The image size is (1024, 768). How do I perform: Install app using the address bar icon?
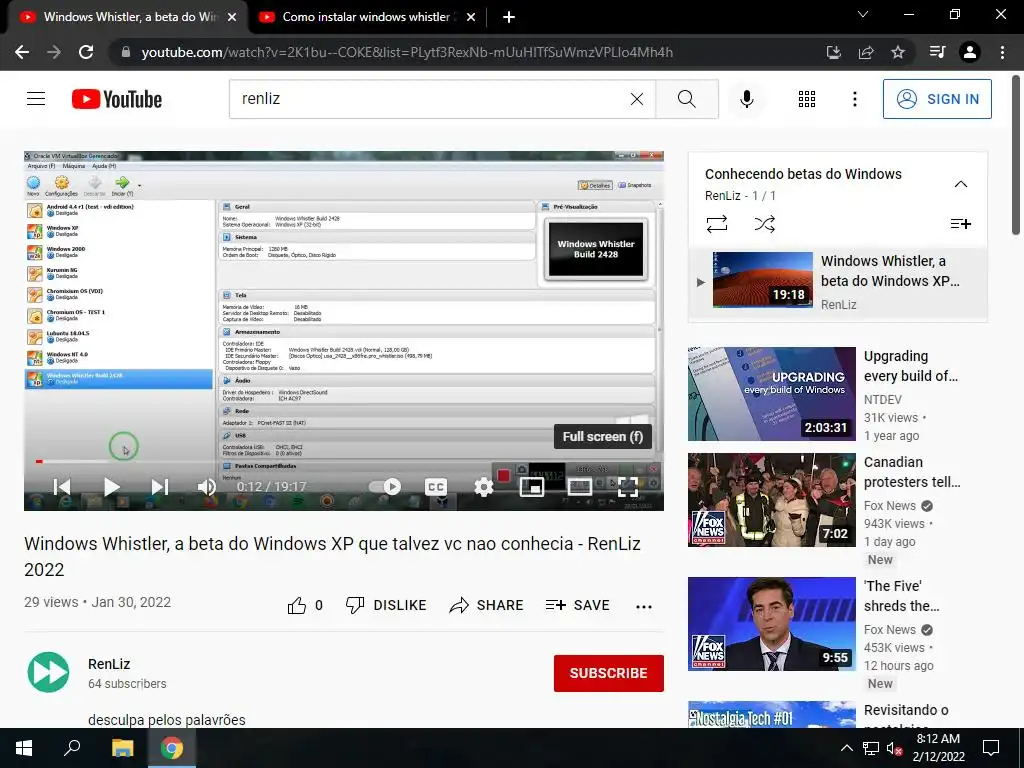(833, 52)
